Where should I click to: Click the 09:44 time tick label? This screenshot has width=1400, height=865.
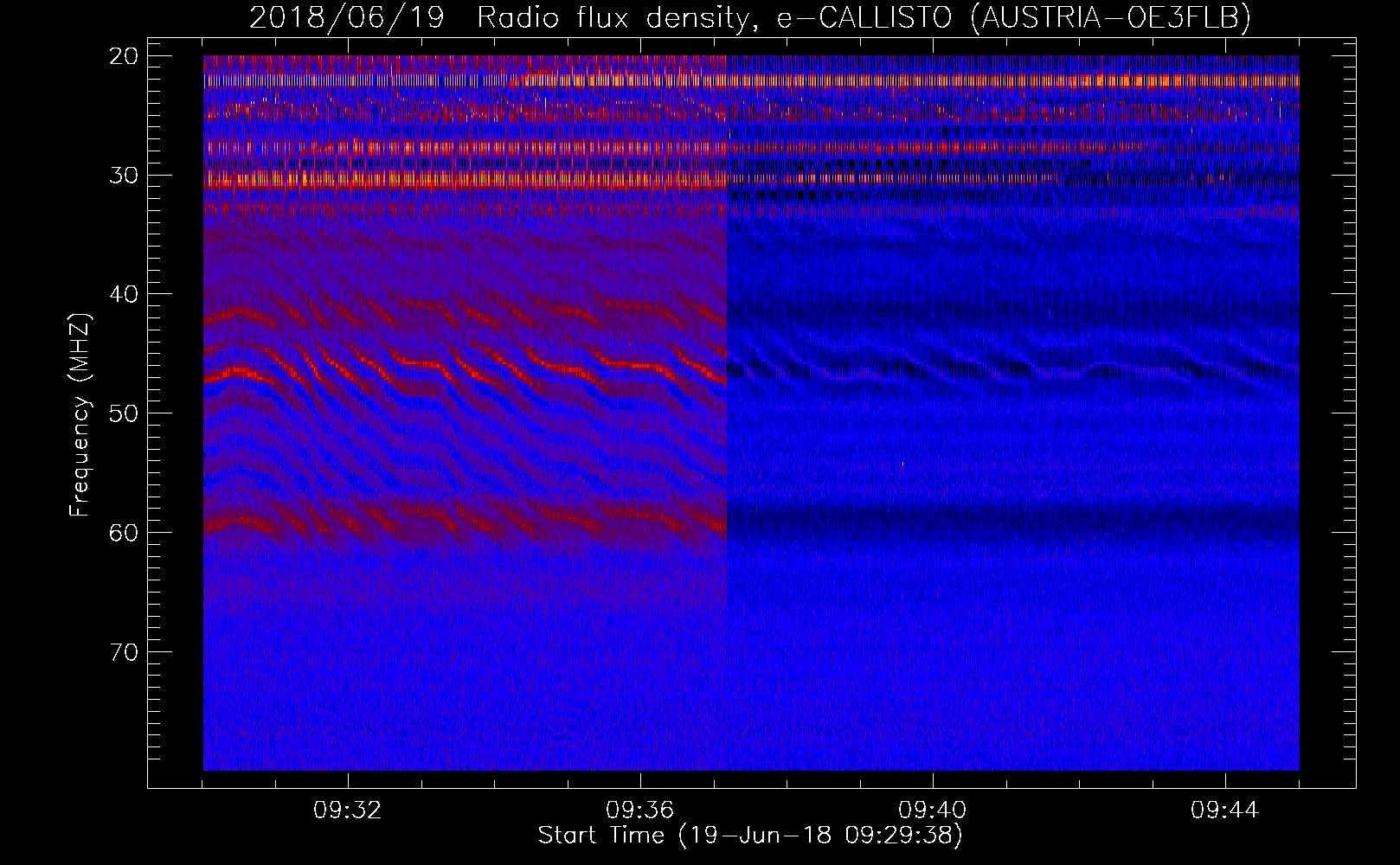click(x=1225, y=811)
